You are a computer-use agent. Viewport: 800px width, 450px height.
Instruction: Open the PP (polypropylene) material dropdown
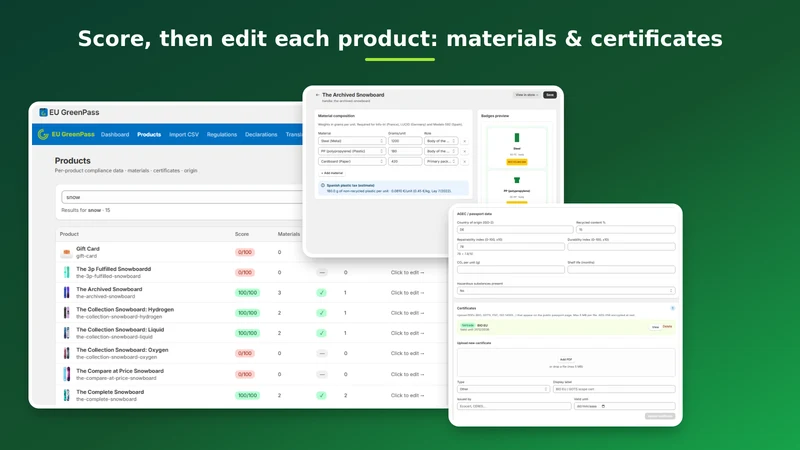352,151
